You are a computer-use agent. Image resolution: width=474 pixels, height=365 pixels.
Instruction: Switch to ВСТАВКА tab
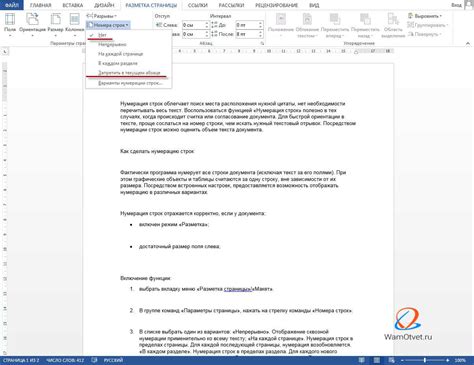[x=73, y=5]
